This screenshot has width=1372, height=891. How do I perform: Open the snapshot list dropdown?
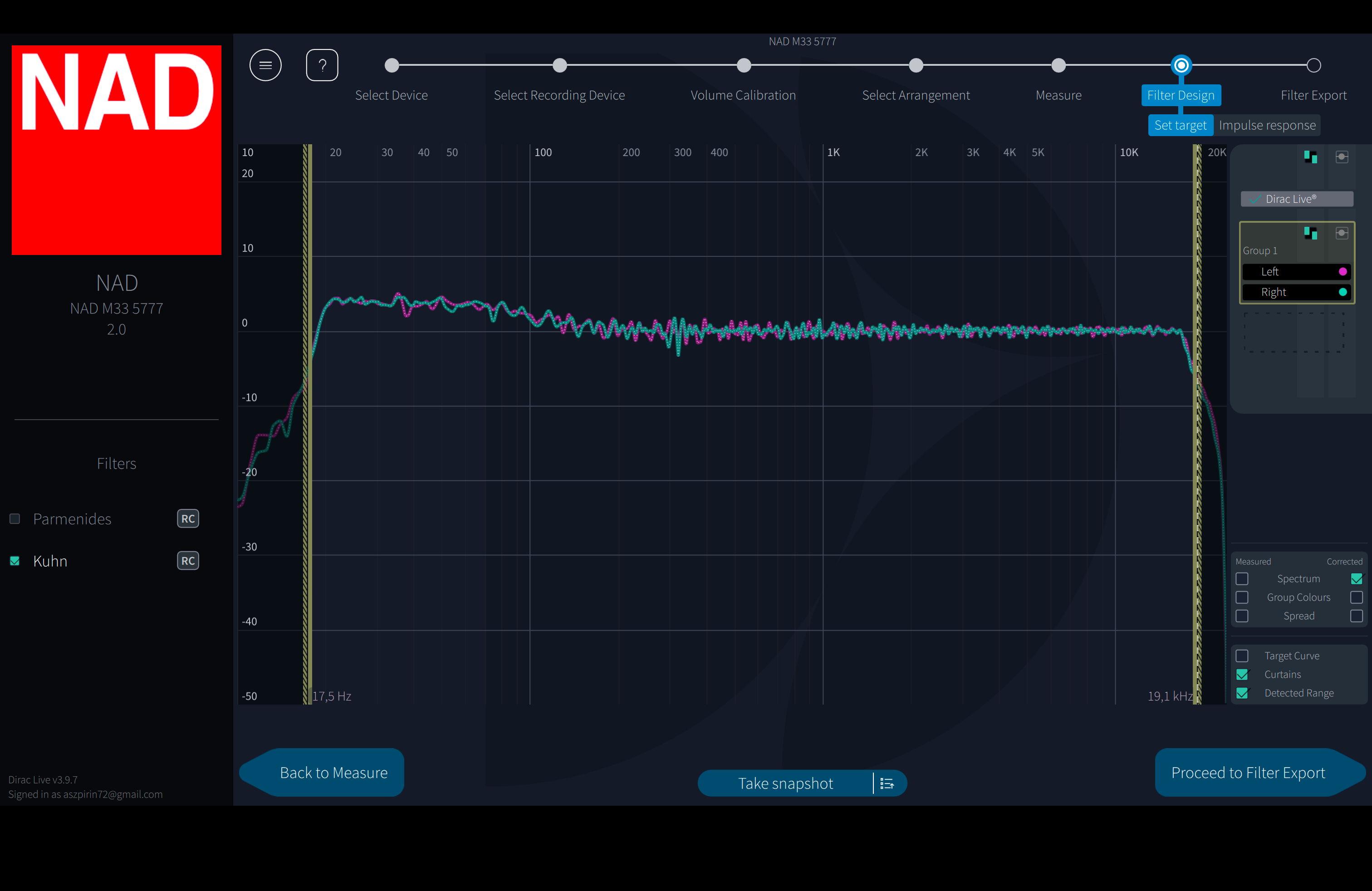click(x=887, y=783)
